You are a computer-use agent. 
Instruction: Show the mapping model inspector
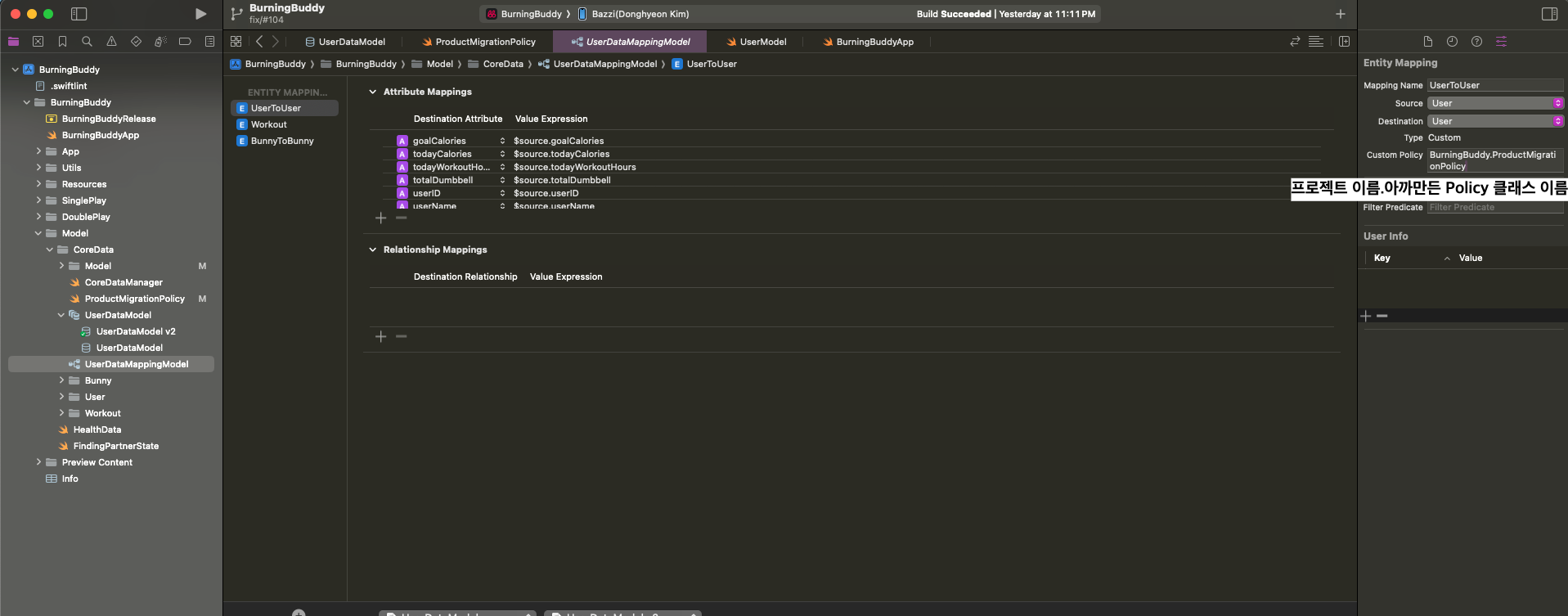[x=1501, y=42]
